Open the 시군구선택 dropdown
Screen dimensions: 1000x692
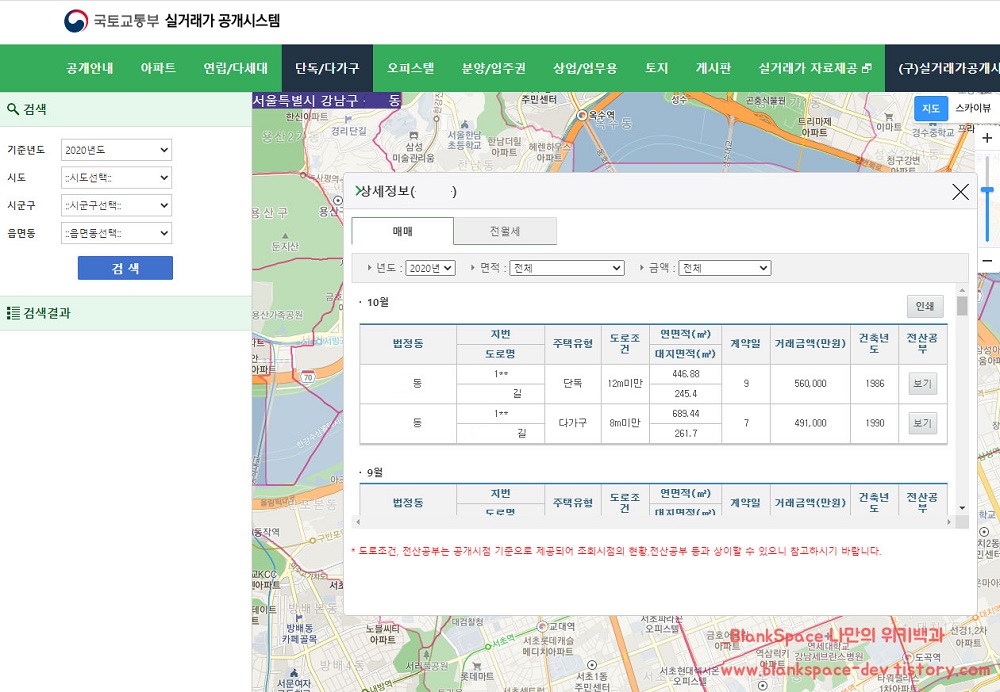(117, 205)
